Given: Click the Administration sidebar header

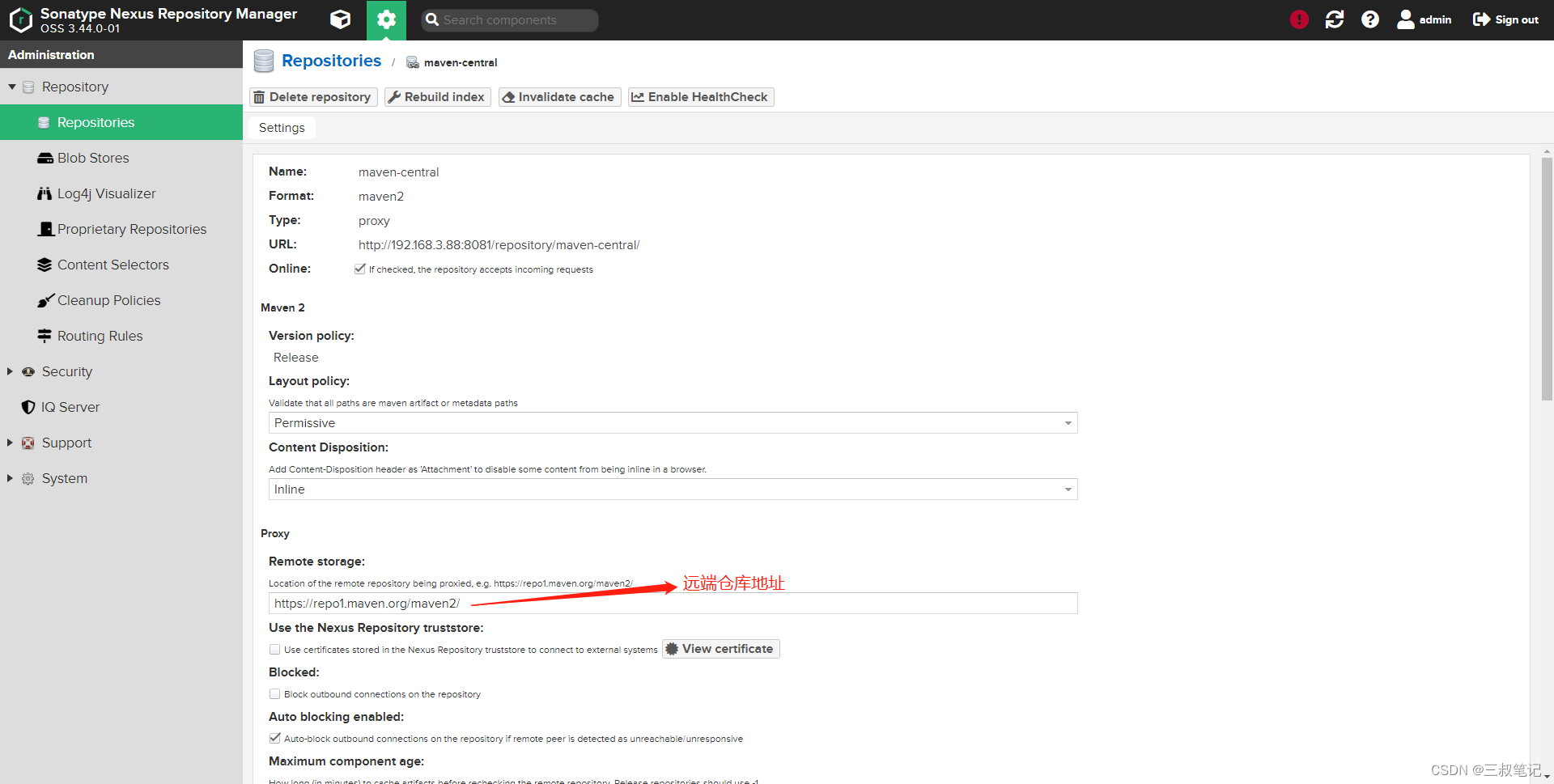Looking at the screenshot, I should [x=121, y=54].
